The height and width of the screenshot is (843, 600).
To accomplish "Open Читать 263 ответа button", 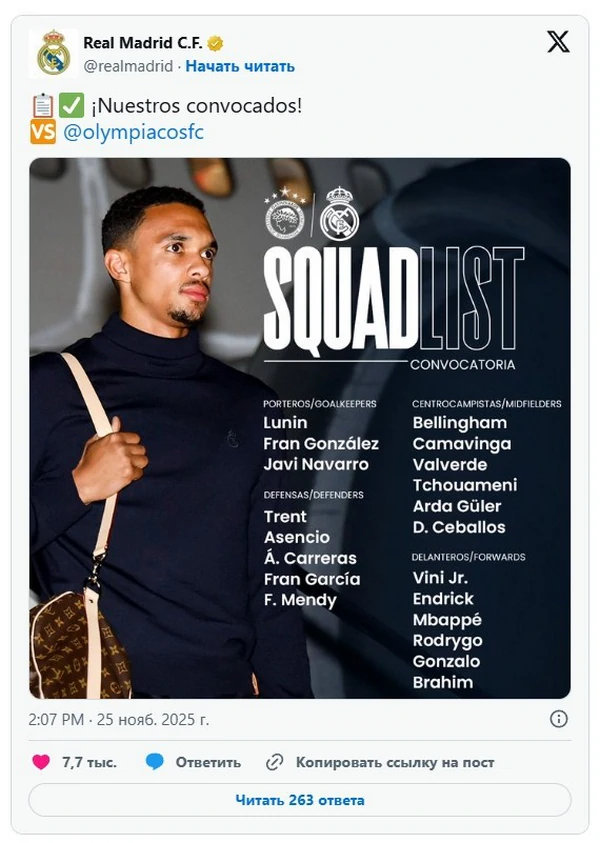I will click(x=300, y=800).
